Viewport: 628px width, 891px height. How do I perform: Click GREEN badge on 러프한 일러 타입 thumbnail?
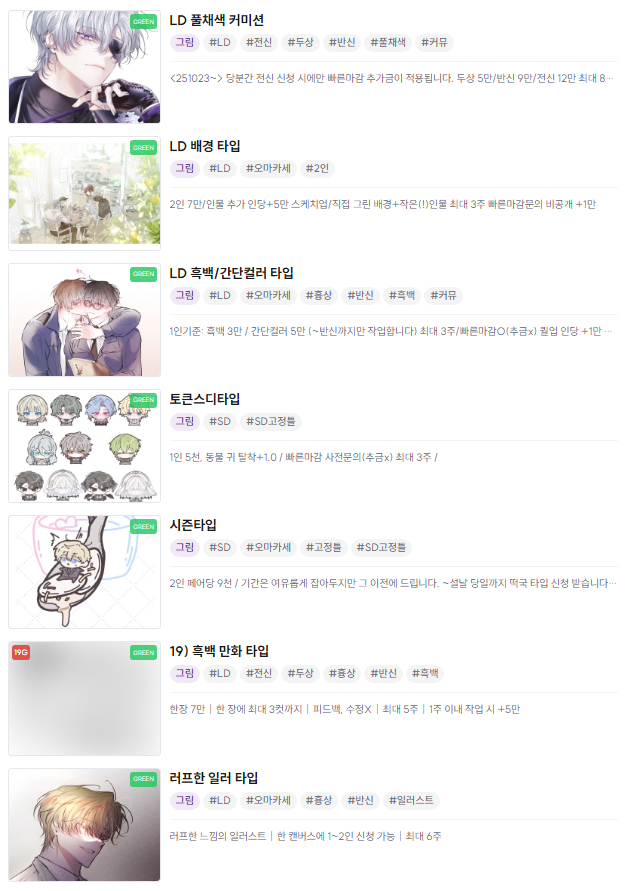coord(143,778)
